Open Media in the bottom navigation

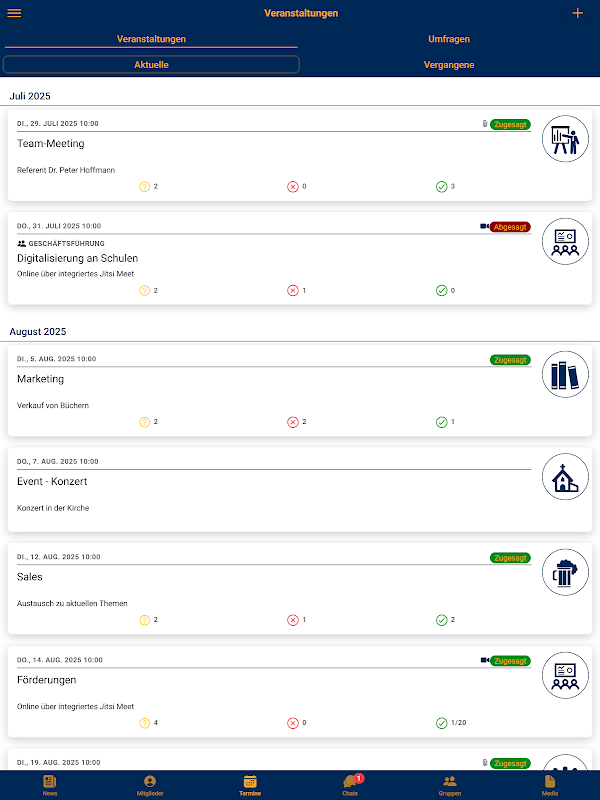pyautogui.click(x=550, y=784)
